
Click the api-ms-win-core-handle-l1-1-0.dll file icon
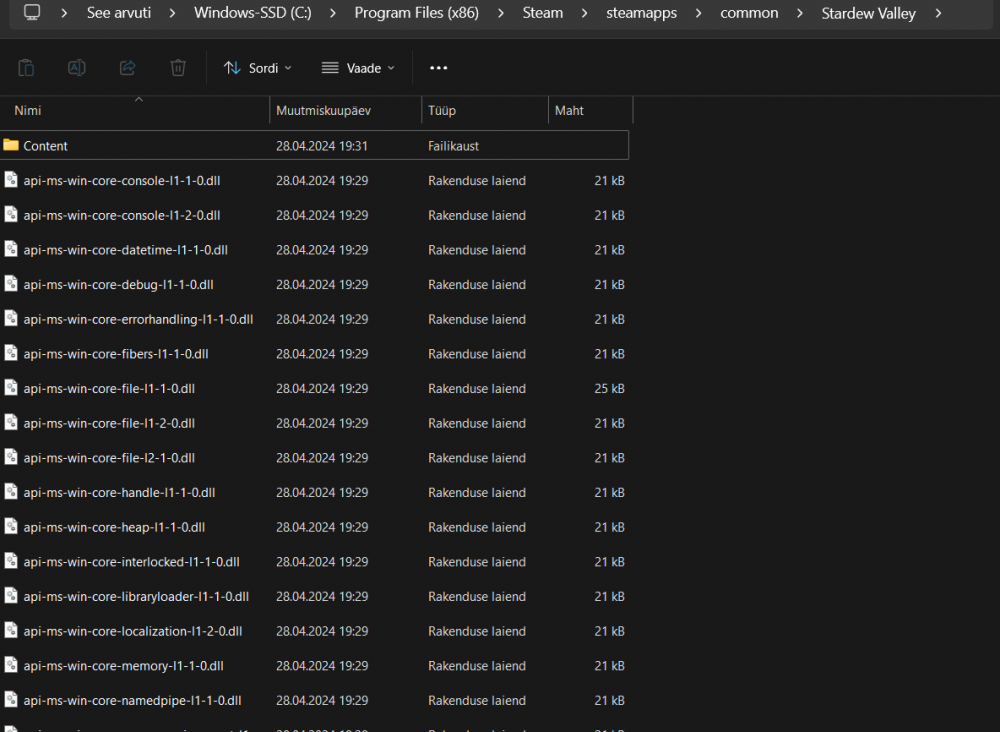point(11,492)
